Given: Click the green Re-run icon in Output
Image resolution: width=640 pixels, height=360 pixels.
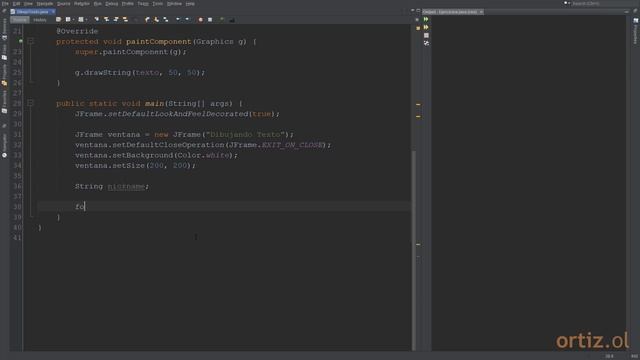Looking at the screenshot, I should [x=426, y=19].
